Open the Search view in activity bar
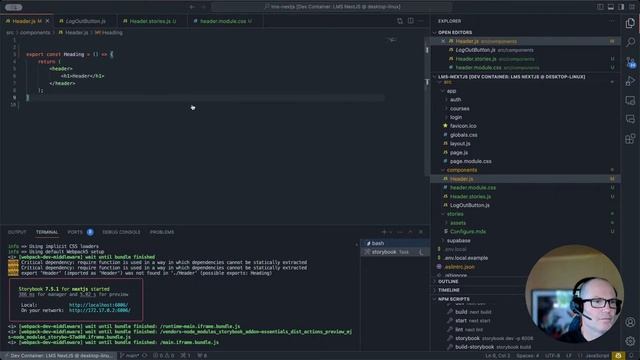The height and width of the screenshot is (360, 640). tap(630, 42)
